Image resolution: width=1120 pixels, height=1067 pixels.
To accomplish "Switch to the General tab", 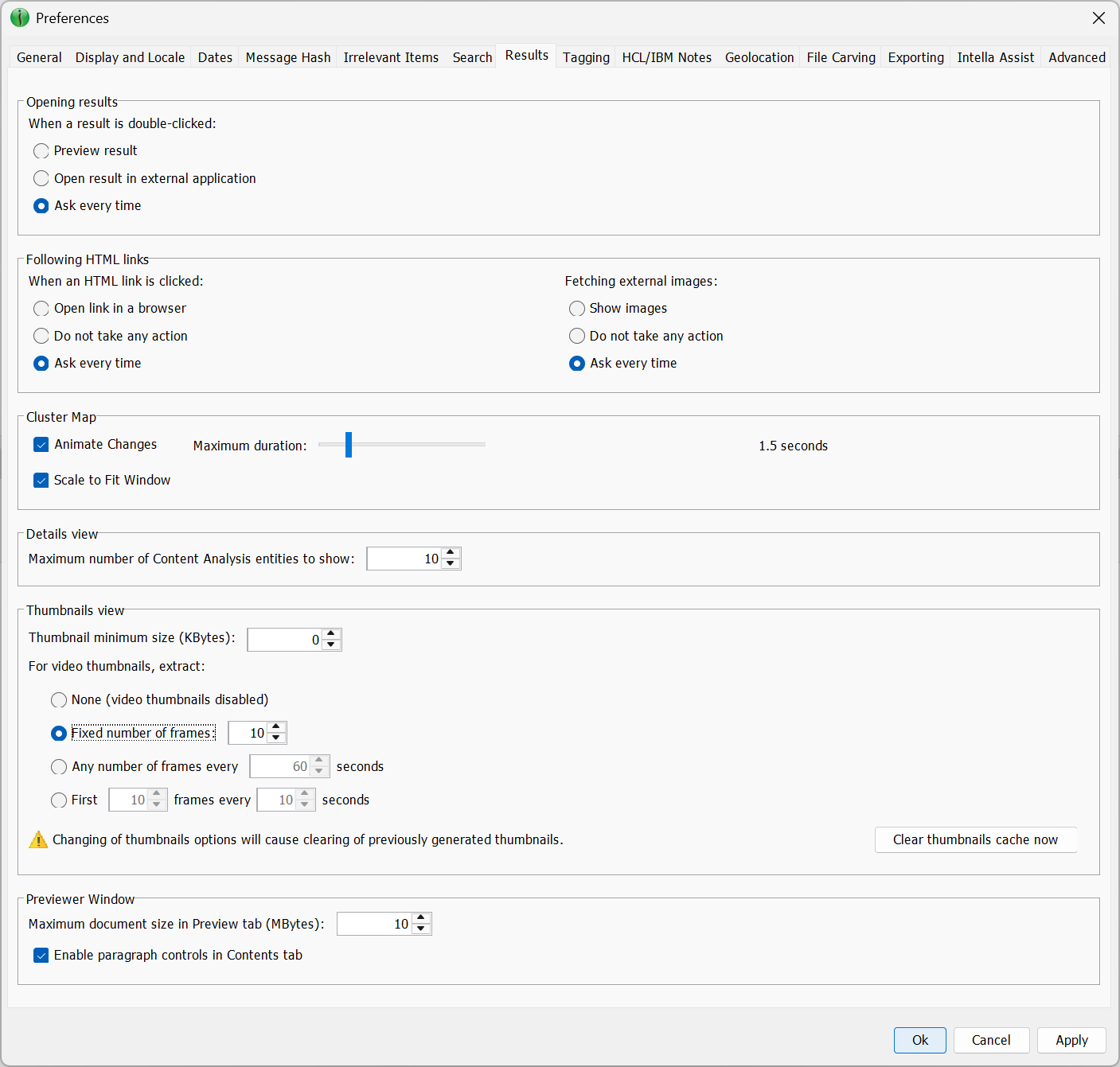I will click(x=38, y=56).
